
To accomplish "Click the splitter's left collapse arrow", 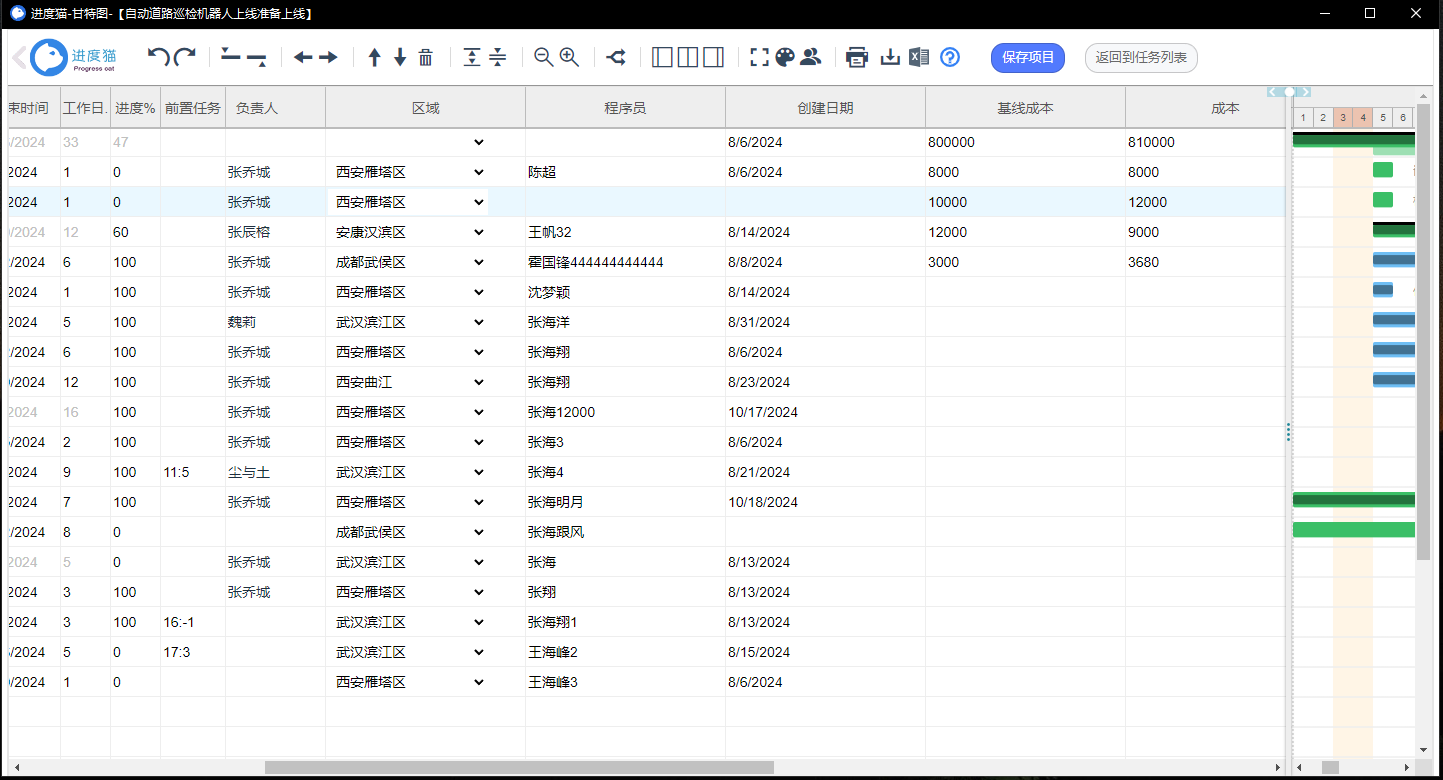I will click(1274, 92).
